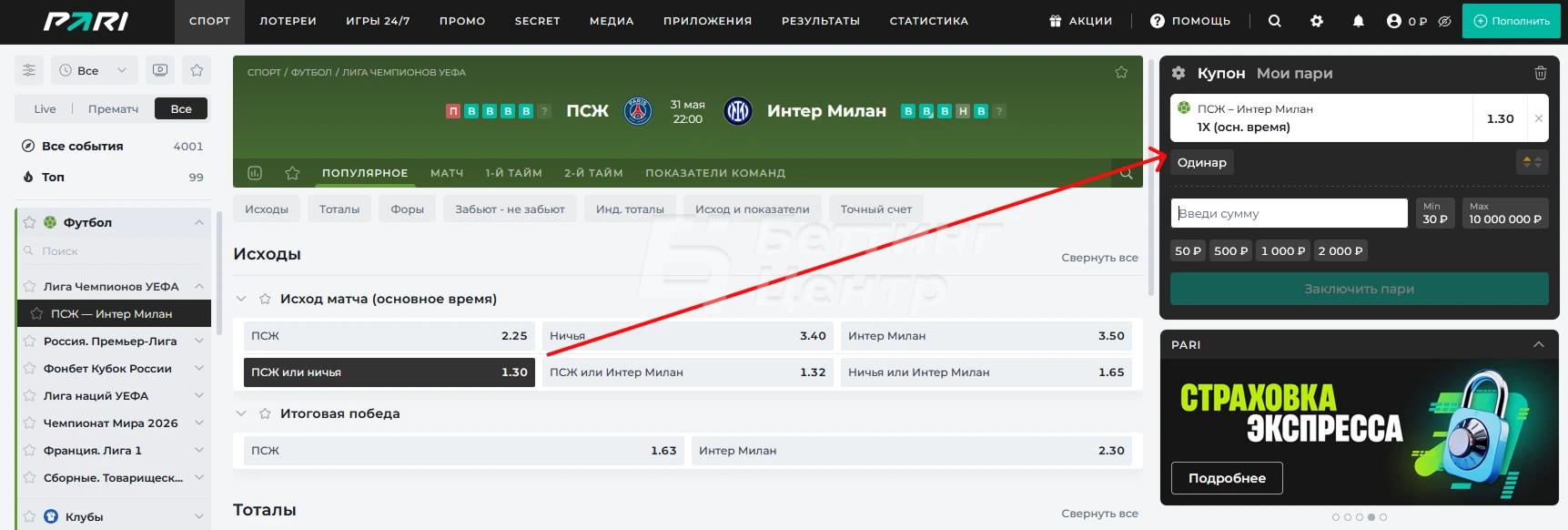The image size is (1568, 530).
Task: Select fourth banner carousel dot
Action: (x=1371, y=517)
